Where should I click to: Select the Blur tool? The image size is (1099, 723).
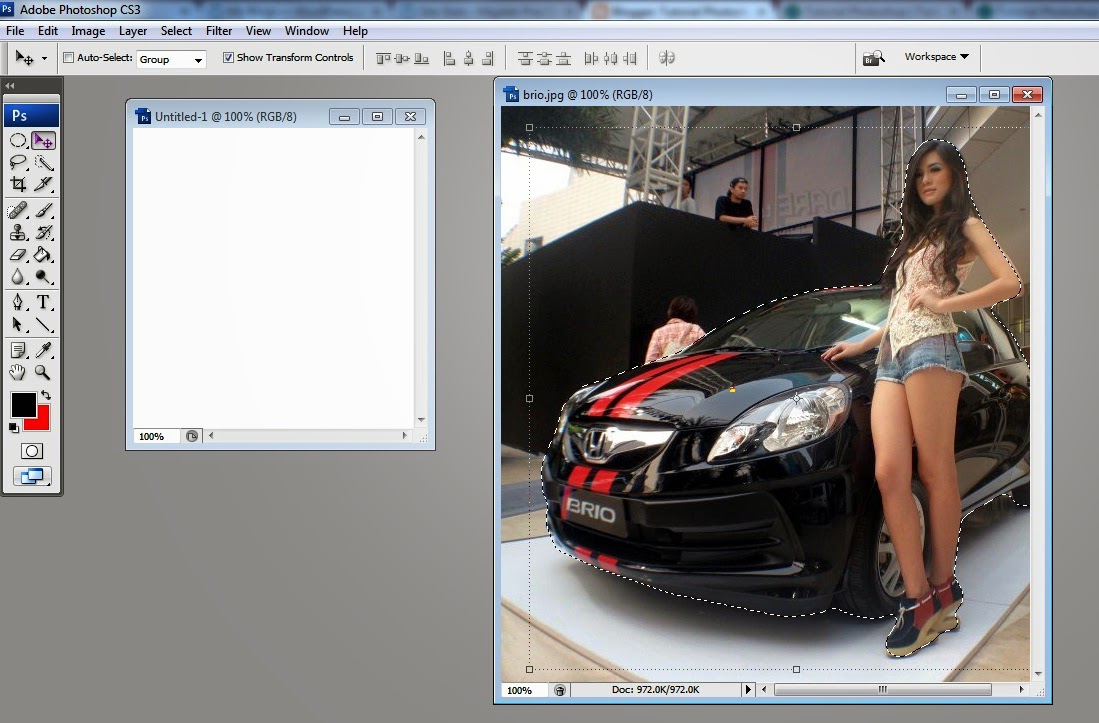[18, 277]
